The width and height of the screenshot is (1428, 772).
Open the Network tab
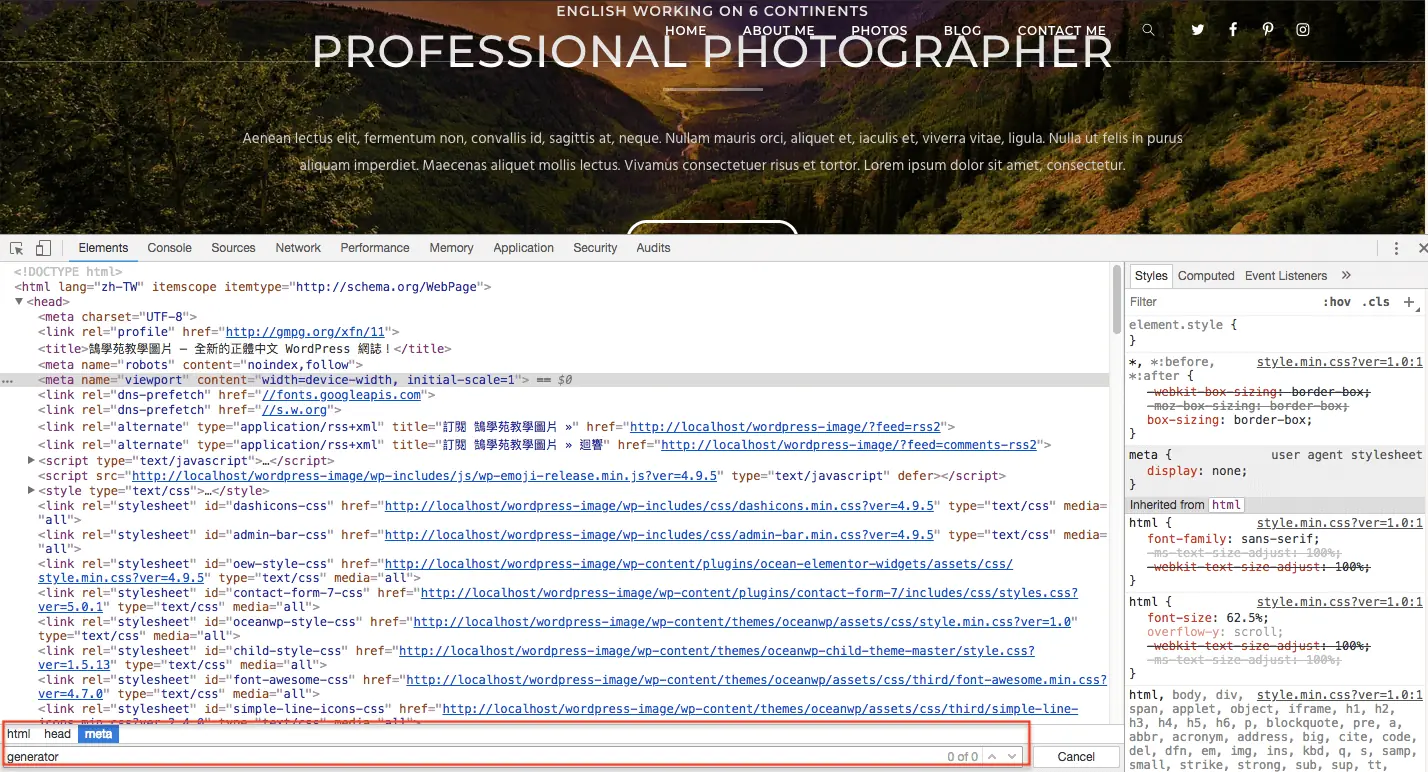click(x=298, y=248)
